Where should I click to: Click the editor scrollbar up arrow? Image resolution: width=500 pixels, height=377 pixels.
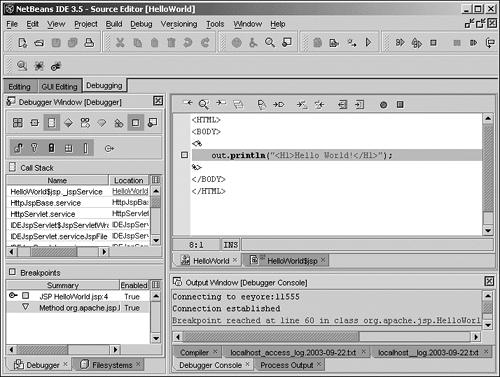488,118
